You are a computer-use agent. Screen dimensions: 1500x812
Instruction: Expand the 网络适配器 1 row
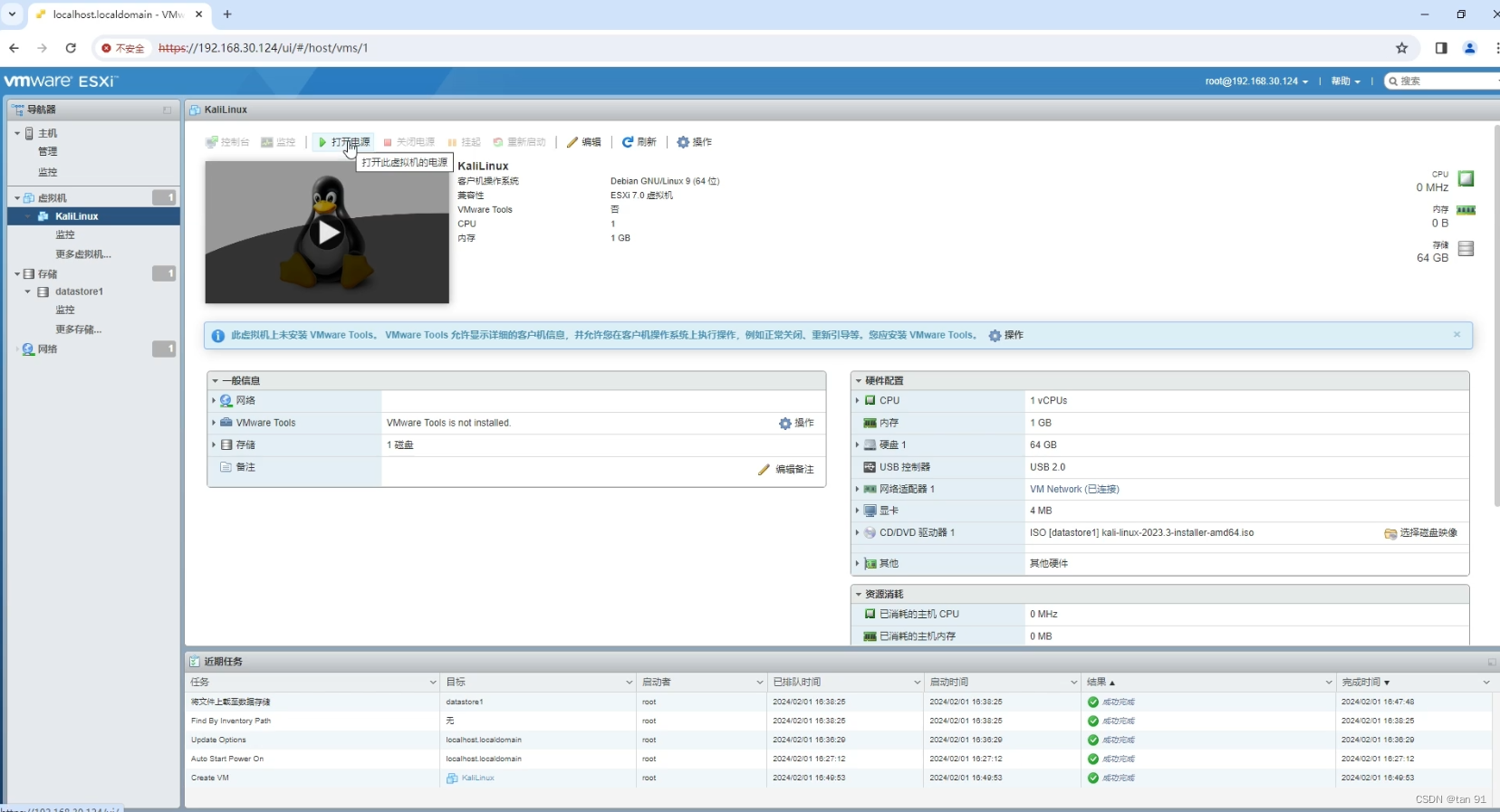[x=857, y=489]
